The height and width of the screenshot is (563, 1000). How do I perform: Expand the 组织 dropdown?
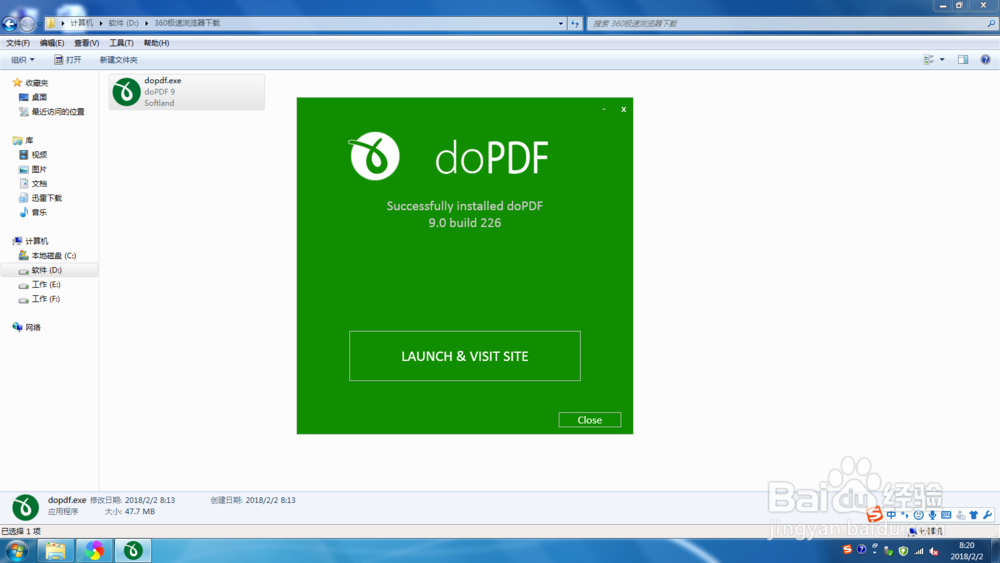22,60
